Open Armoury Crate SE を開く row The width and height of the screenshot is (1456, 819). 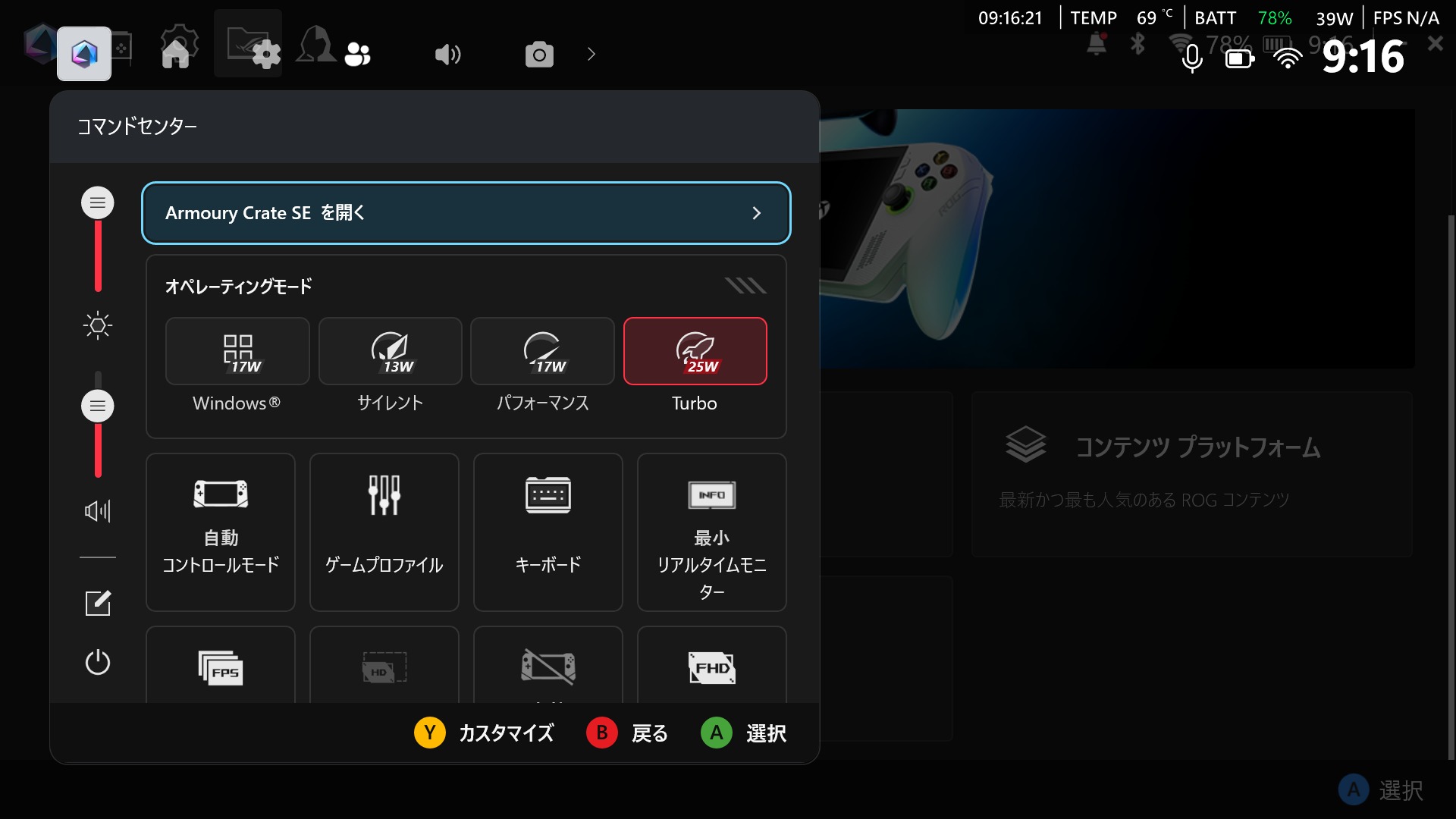pos(466,213)
